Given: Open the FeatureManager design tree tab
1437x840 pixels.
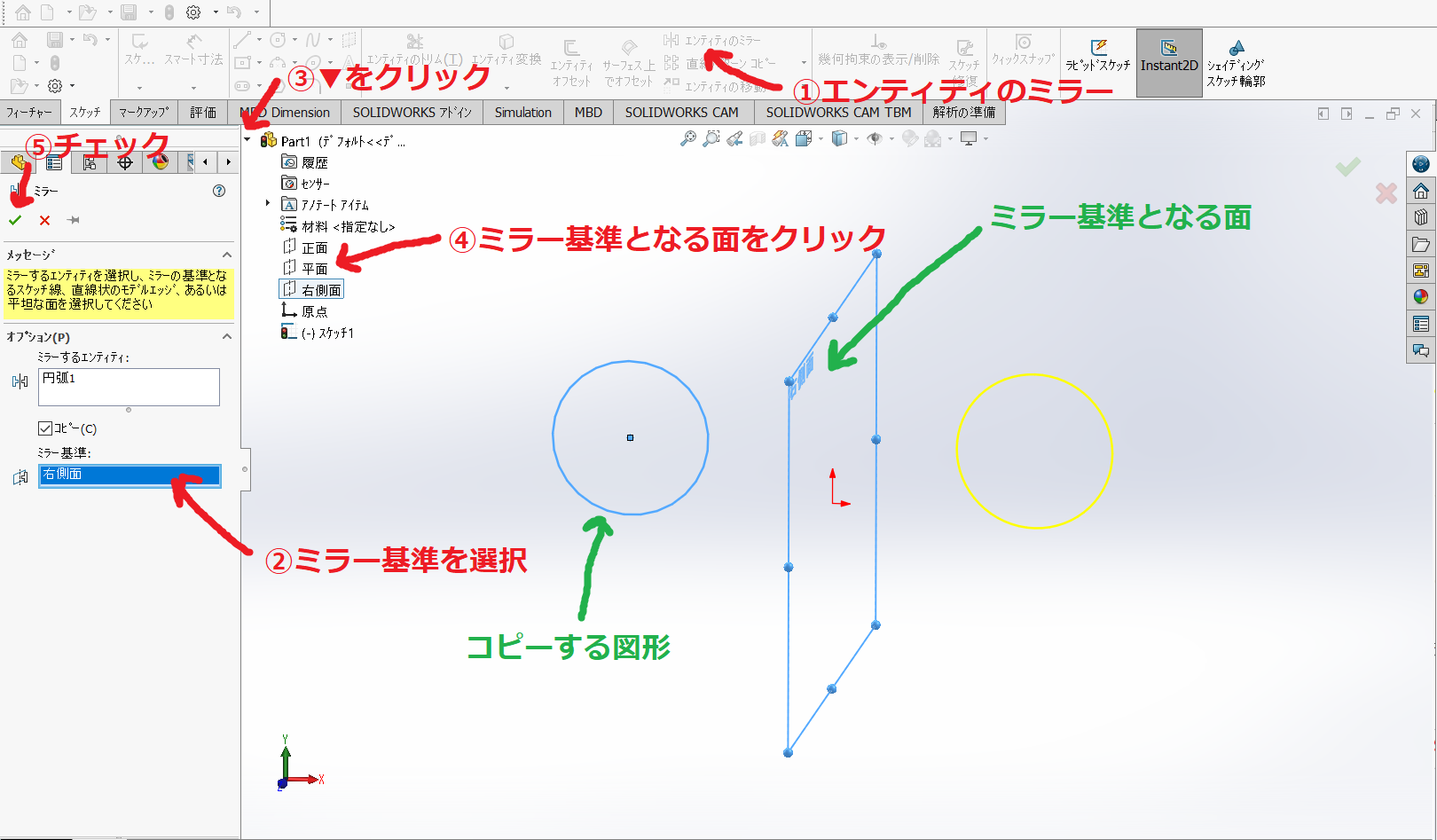Looking at the screenshot, I should (18, 162).
